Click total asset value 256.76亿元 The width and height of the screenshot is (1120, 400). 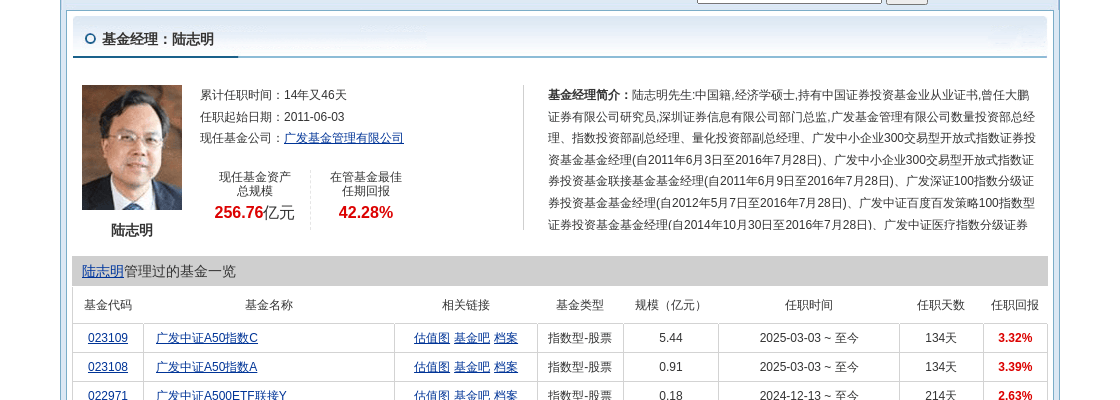point(254,212)
